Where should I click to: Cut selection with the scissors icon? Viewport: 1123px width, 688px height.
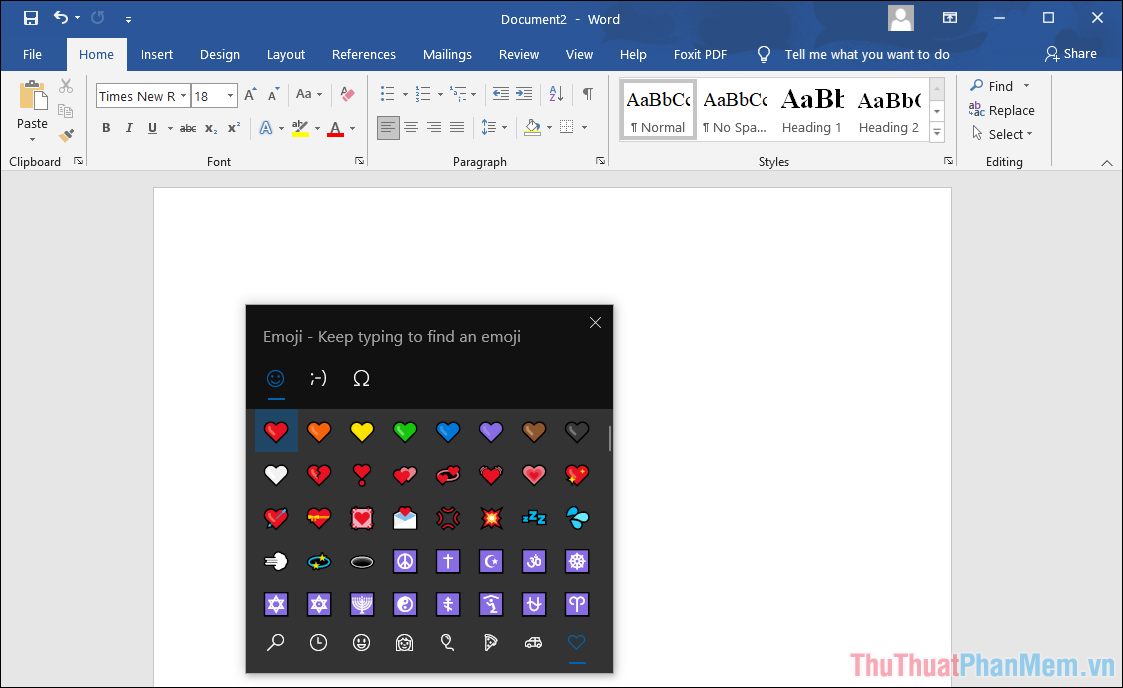tap(66, 86)
